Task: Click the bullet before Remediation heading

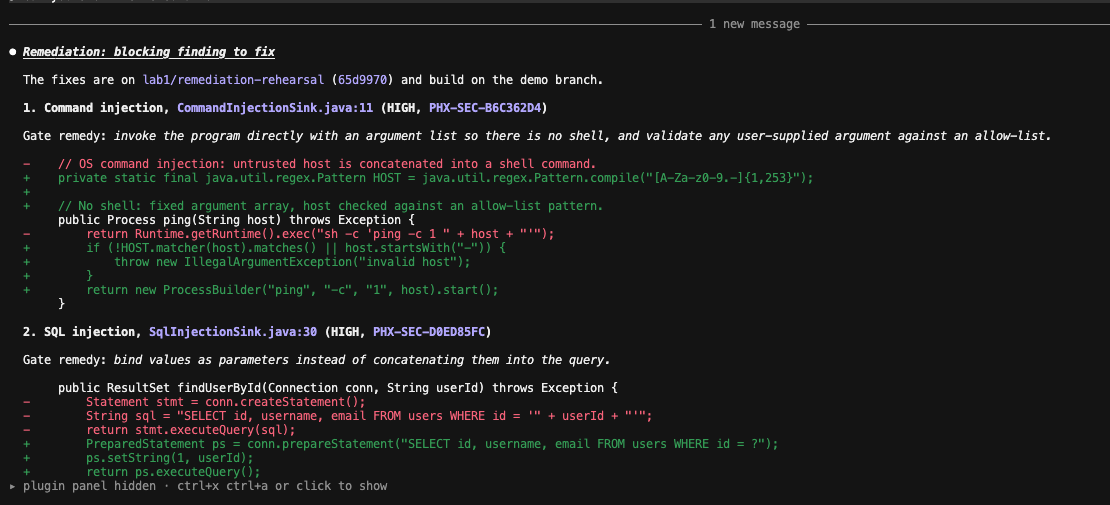Action: [13, 52]
